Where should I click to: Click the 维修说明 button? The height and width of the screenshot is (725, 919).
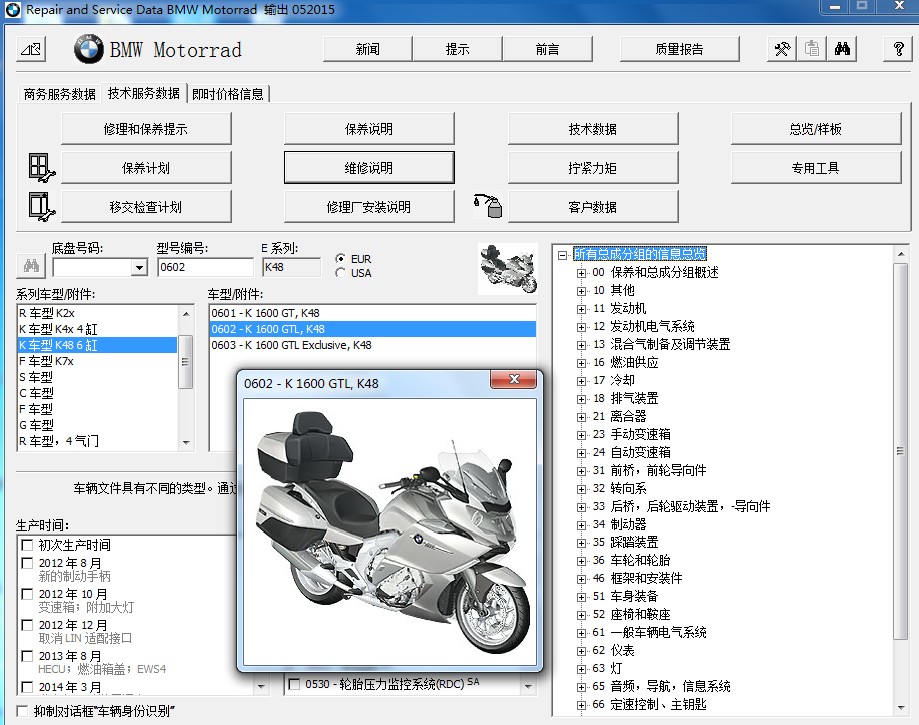369,168
